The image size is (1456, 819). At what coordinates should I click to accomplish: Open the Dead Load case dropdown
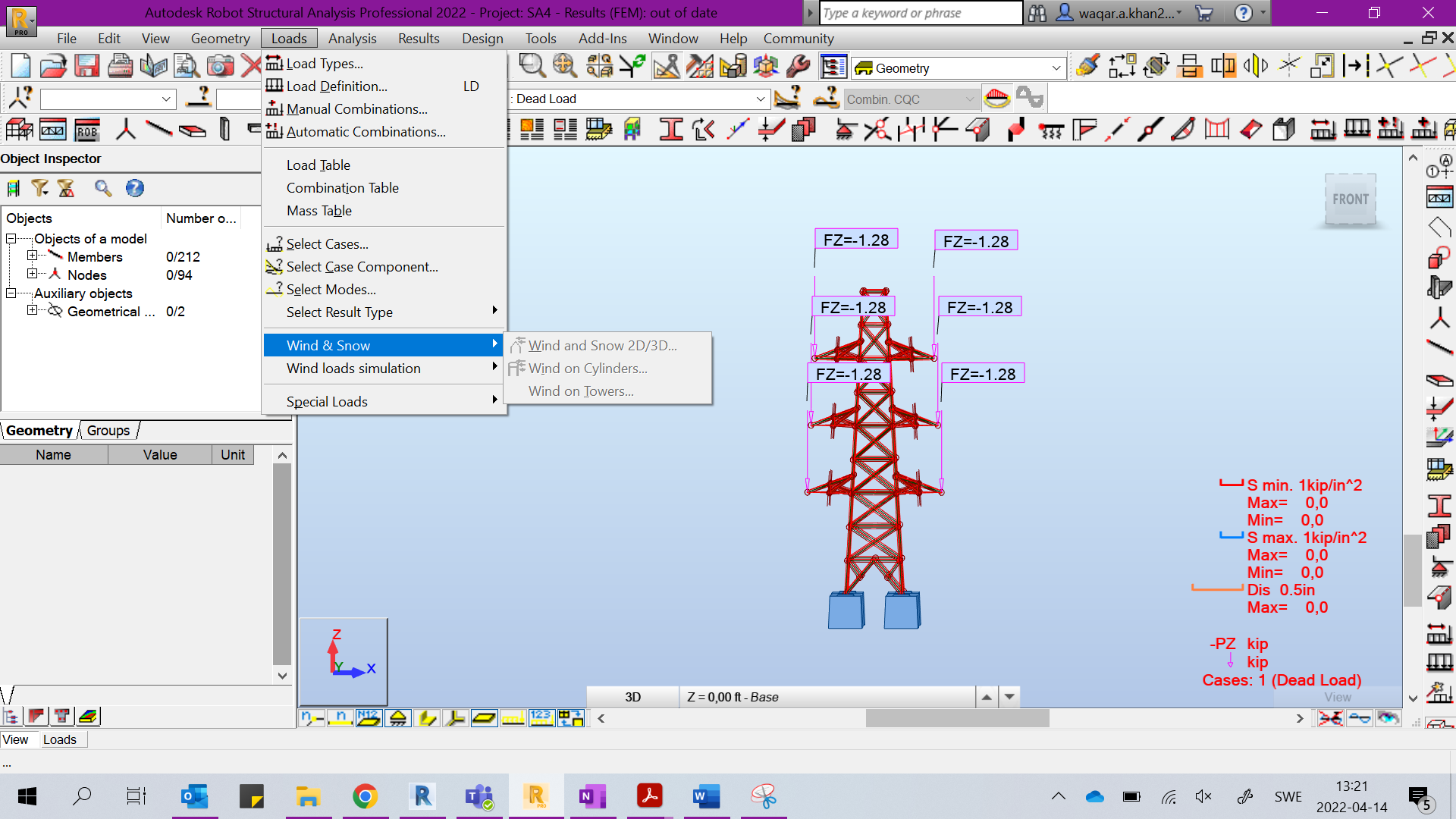(761, 99)
